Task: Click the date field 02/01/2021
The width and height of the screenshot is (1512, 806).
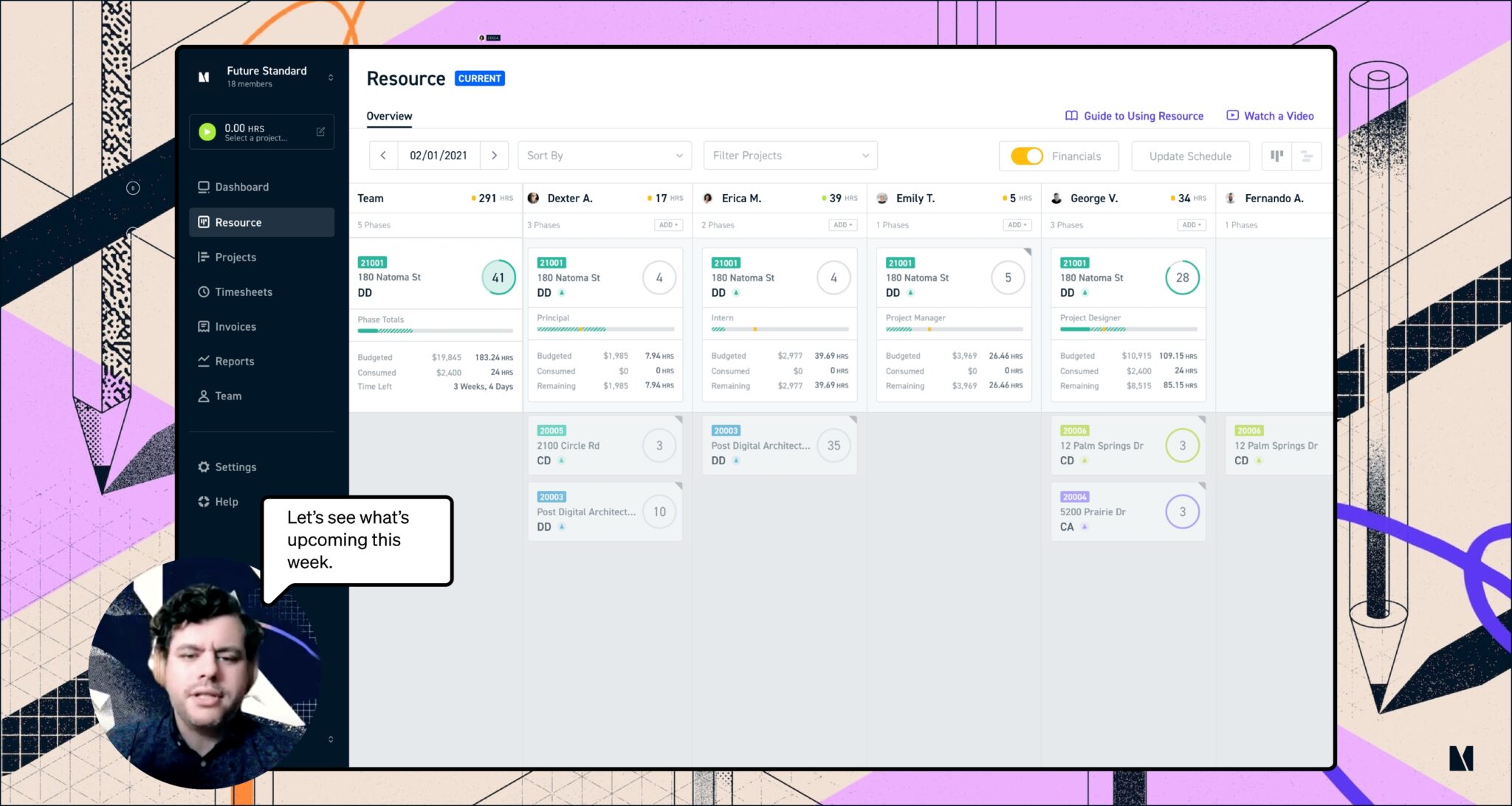Action: pyautogui.click(x=439, y=156)
